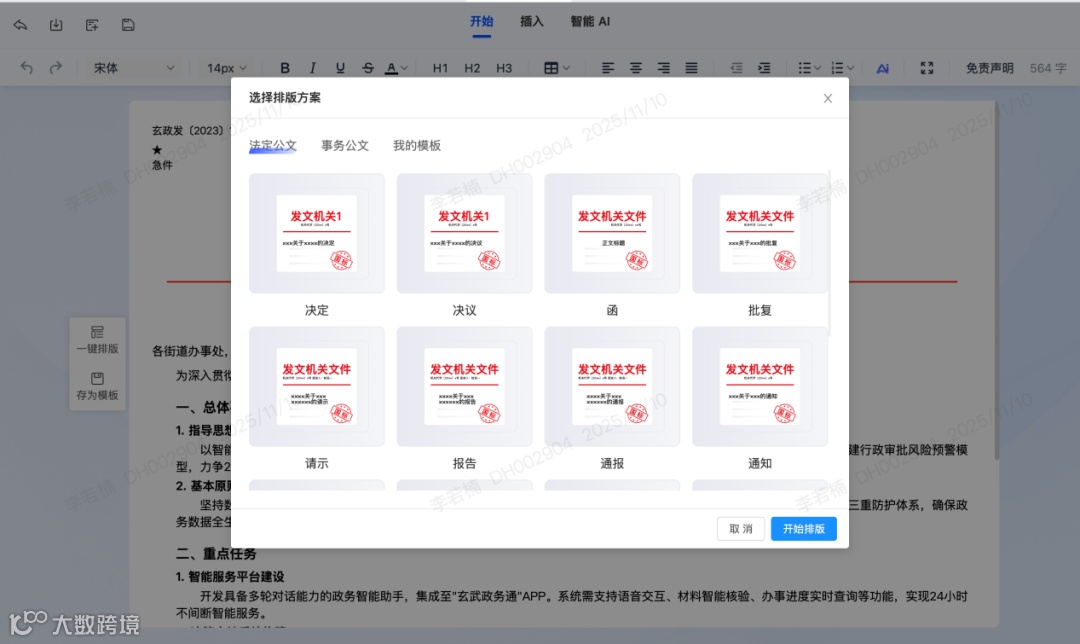This screenshot has height=644, width=1080.
Task: Choose the 通报 template thumbnail
Action: (612, 386)
